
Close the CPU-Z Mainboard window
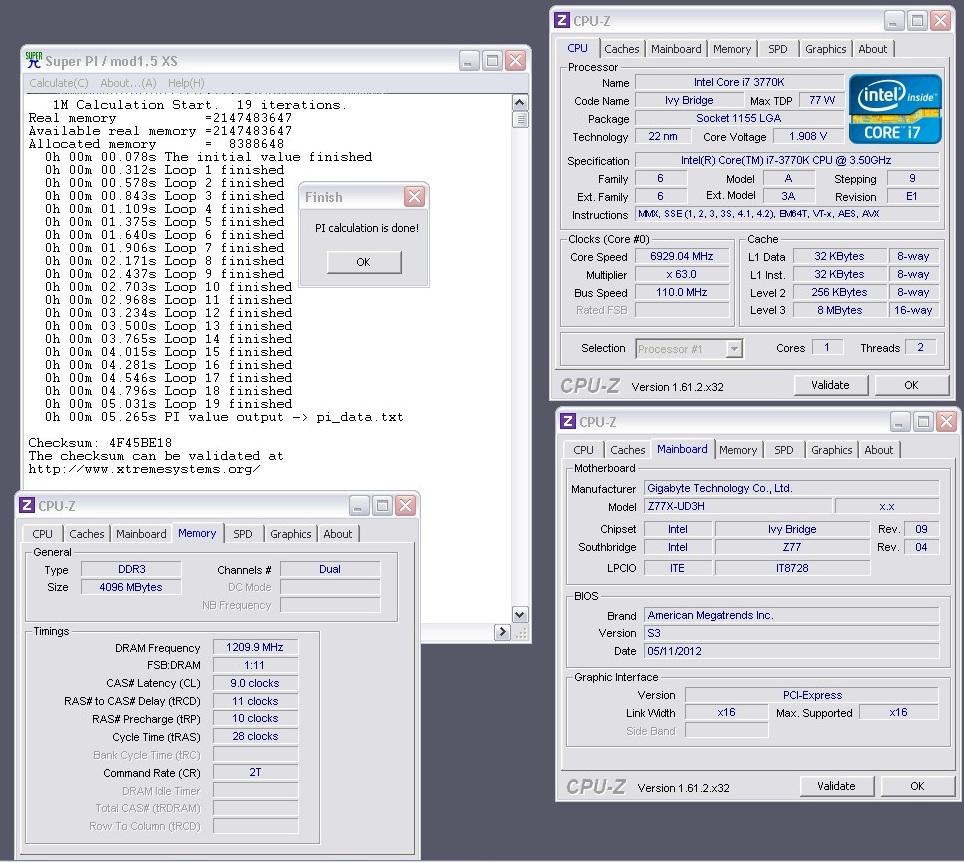coord(946,421)
